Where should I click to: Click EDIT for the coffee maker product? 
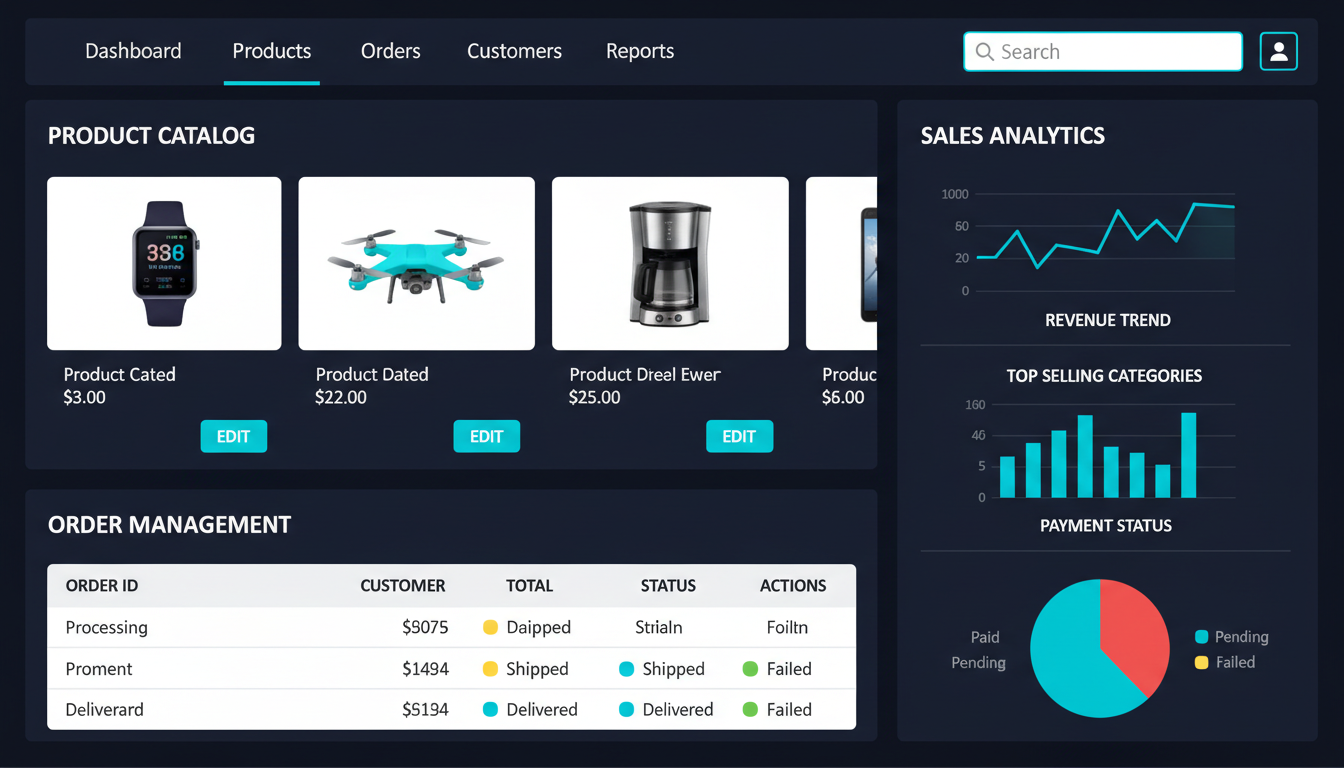(739, 436)
